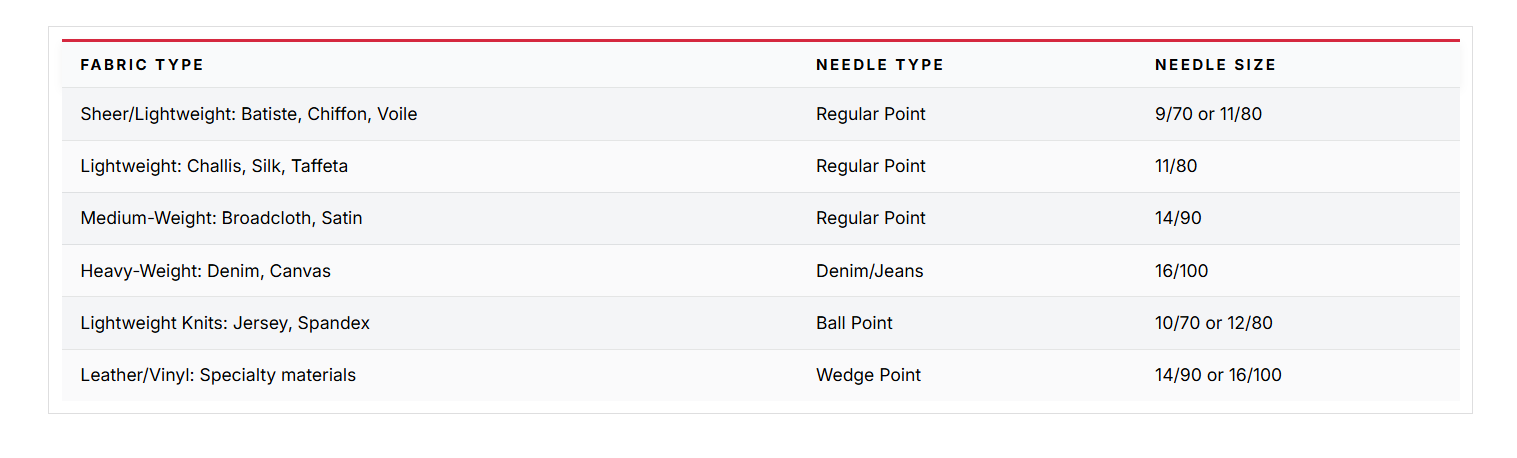
Task: Click the Fabric Type column header
Action: (142, 65)
